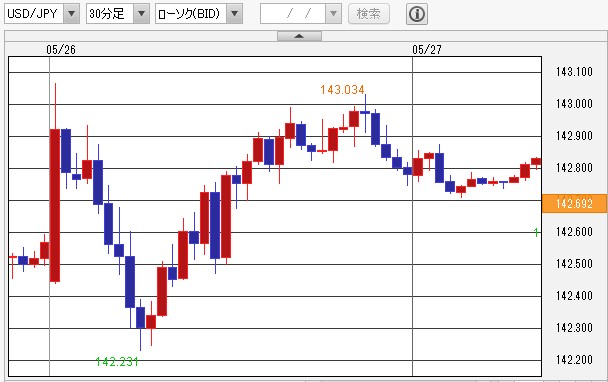Click the 142.900 price axis label
This screenshot has width=608, height=382.
click(x=574, y=136)
